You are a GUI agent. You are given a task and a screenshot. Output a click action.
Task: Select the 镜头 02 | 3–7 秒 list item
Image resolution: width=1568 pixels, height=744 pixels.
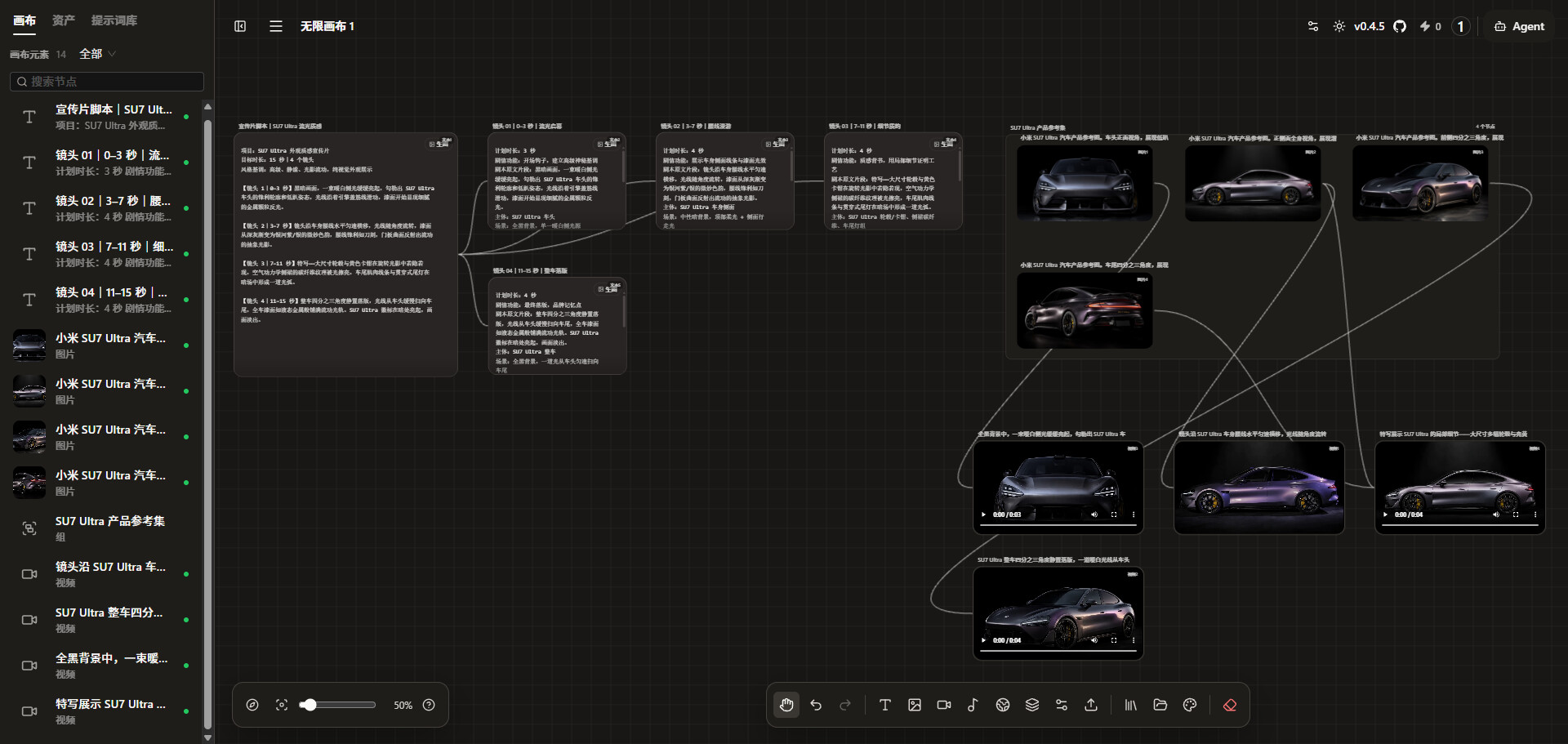tap(101, 208)
